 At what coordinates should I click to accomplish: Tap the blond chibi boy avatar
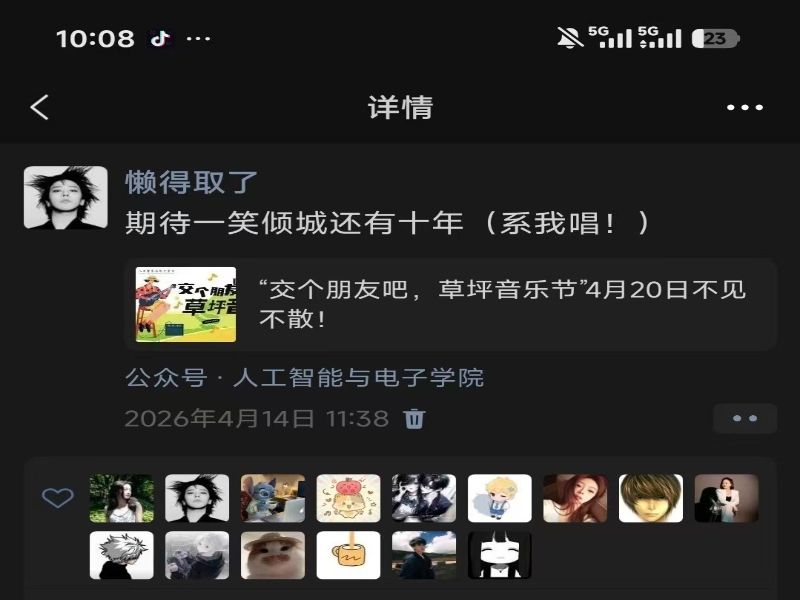click(499, 498)
